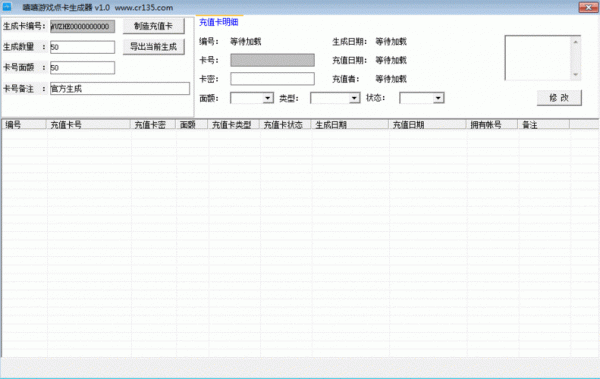Click the application icon in title bar
600x379 pixels.
pyautogui.click(x=7, y=7)
